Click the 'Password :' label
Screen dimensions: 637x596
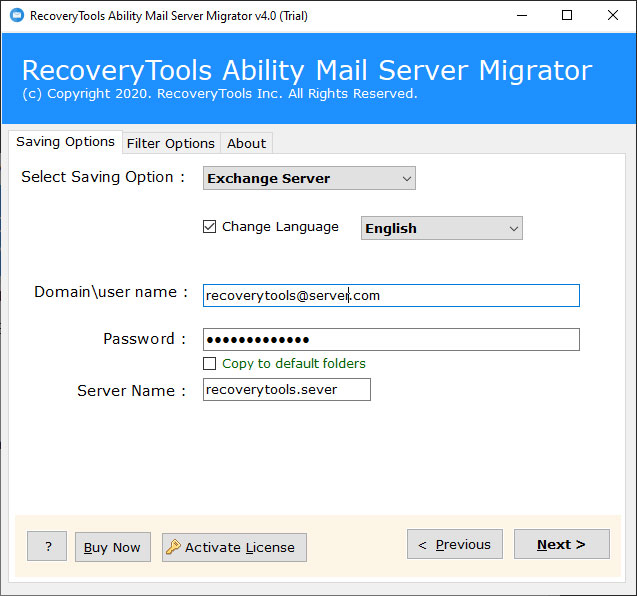point(145,338)
